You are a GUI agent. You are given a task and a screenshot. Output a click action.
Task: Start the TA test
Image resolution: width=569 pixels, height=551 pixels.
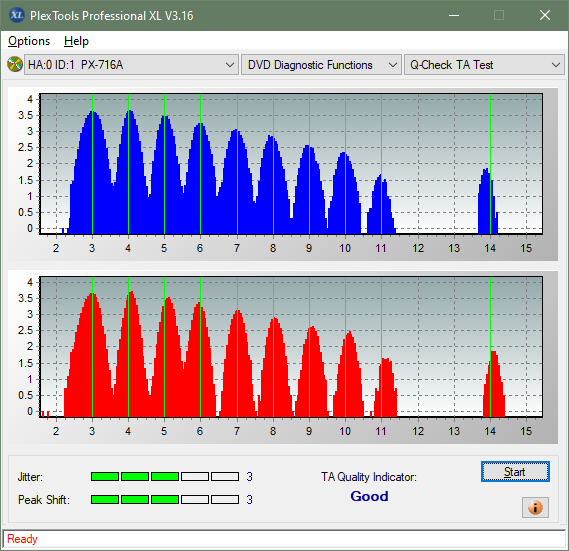tap(515, 472)
